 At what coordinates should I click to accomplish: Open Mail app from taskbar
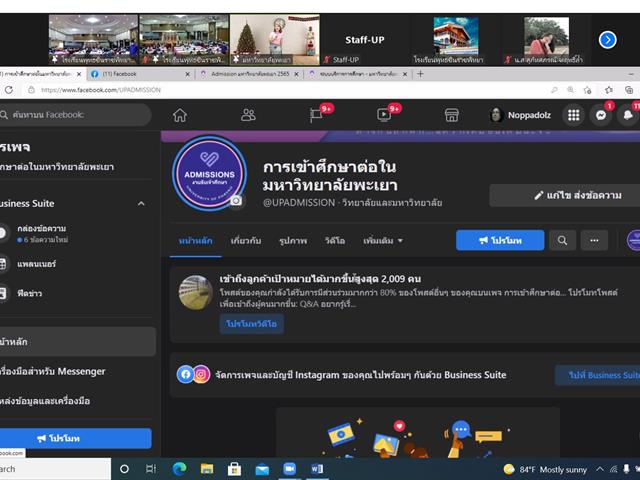(262, 469)
